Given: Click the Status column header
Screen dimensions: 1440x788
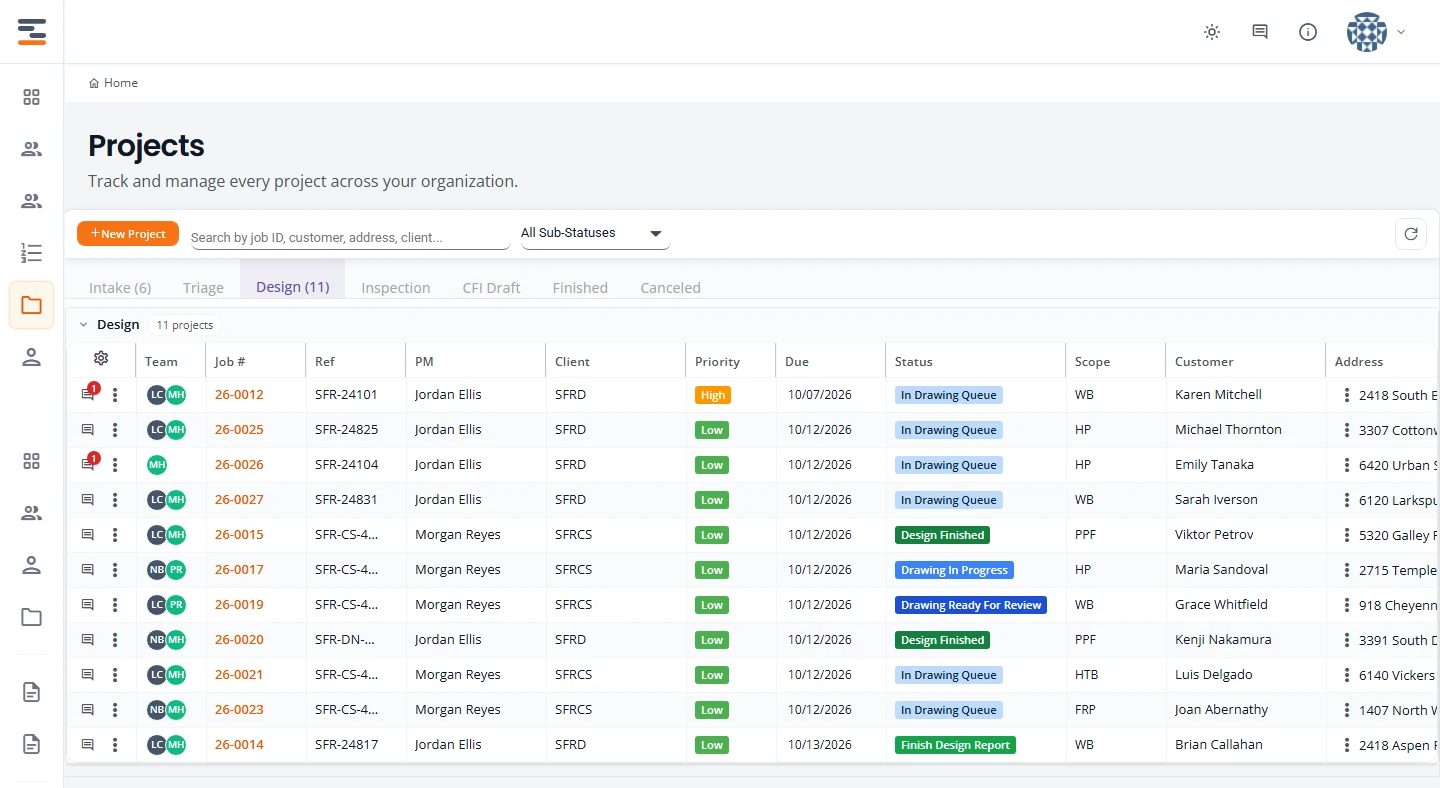Looking at the screenshot, I should [914, 362].
